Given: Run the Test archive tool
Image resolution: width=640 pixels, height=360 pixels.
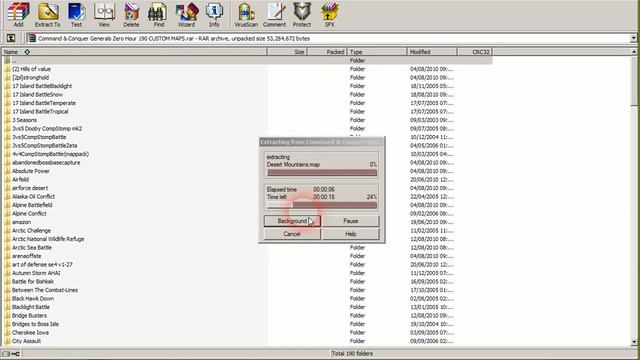Looking at the screenshot, I should (x=76, y=14).
